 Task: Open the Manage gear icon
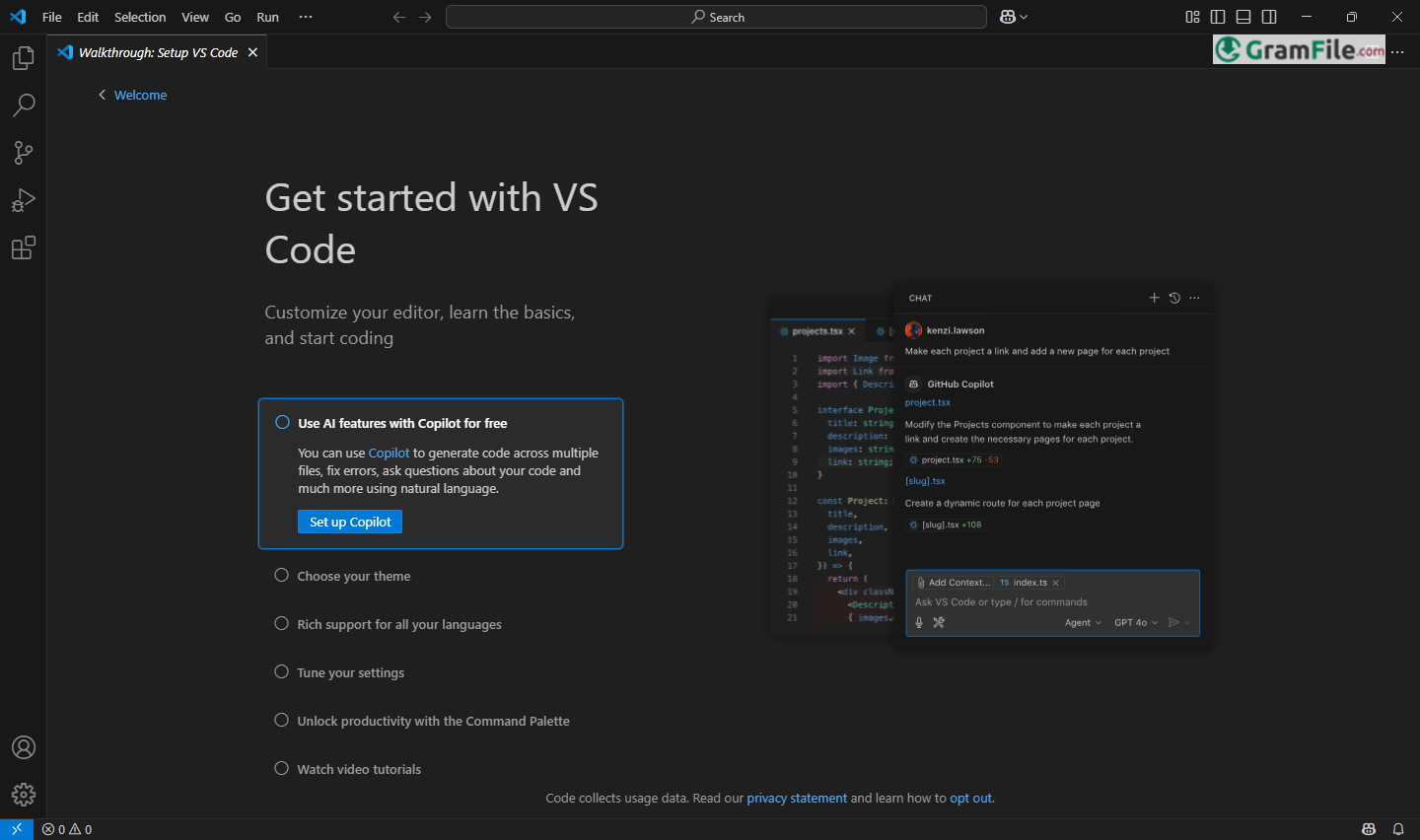[24, 795]
